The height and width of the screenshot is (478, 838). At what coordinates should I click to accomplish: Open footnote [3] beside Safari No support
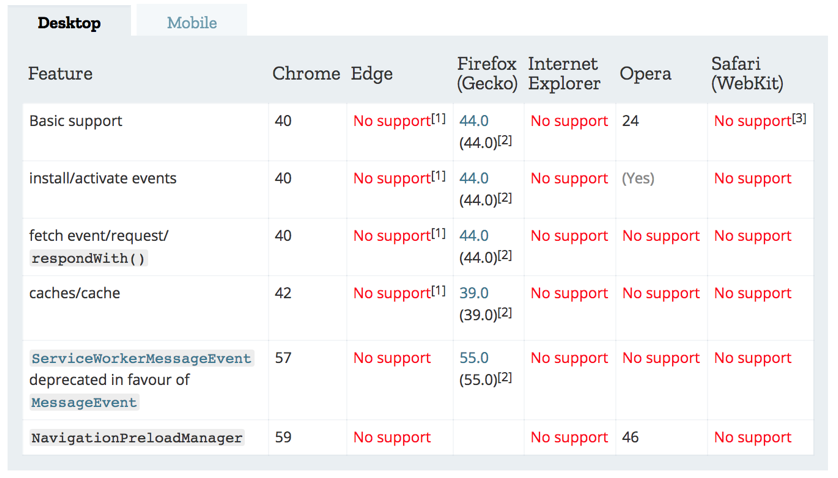pos(798,118)
